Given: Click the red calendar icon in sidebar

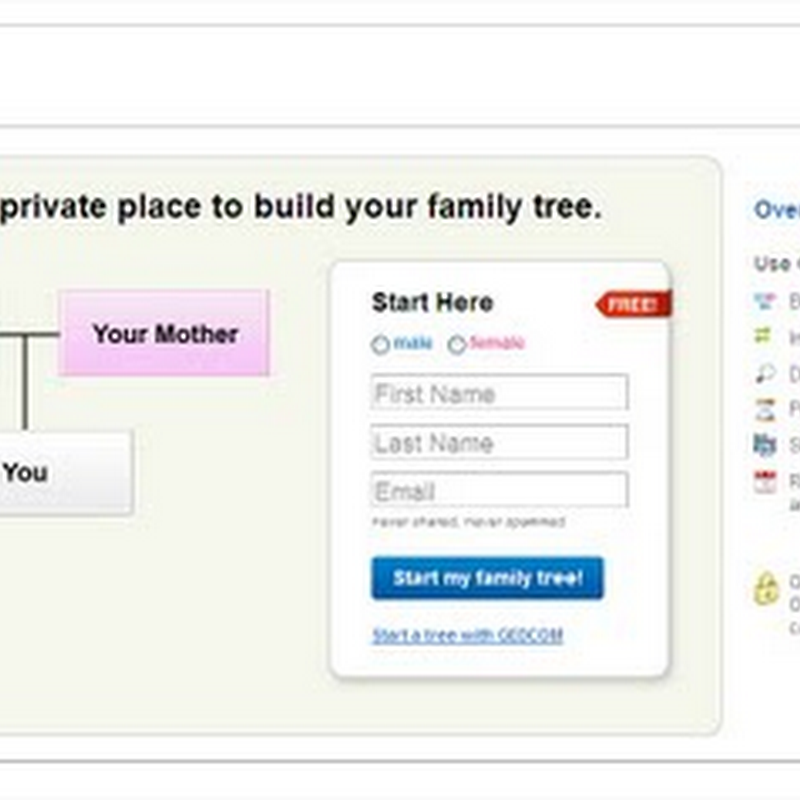Looking at the screenshot, I should [765, 482].
